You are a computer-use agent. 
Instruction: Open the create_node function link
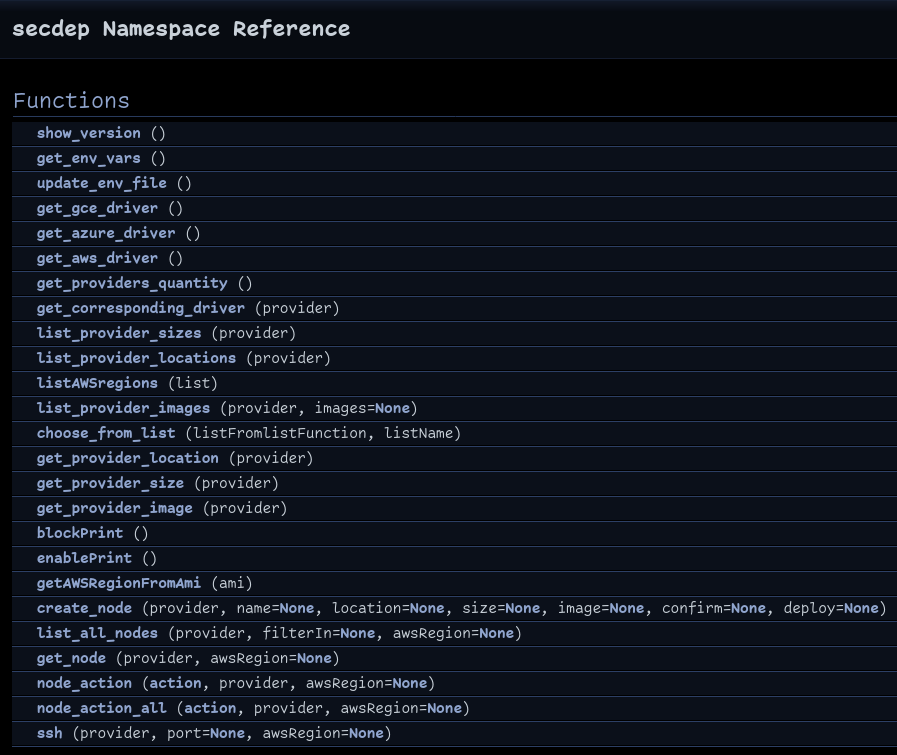(84, 608)
